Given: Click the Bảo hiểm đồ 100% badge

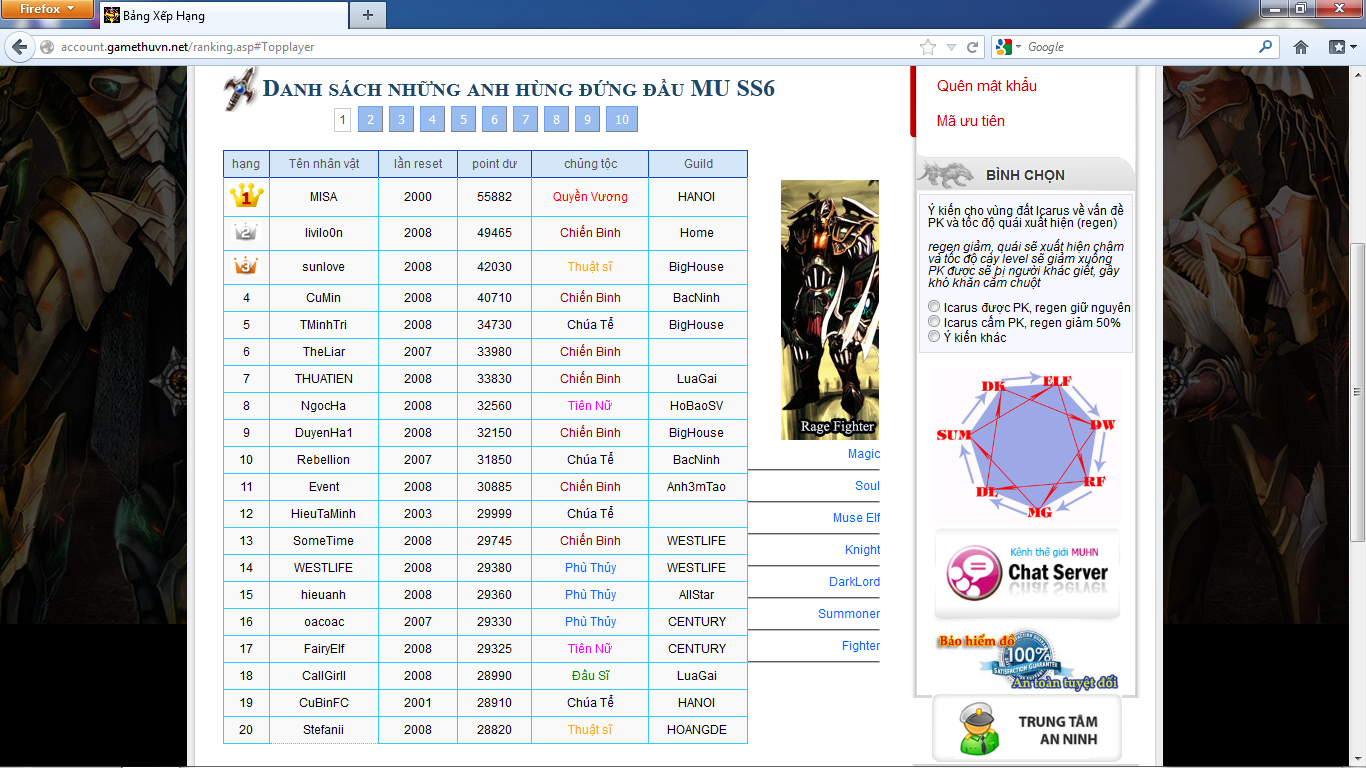Looking at the screenshot, I should [1027, 660].
